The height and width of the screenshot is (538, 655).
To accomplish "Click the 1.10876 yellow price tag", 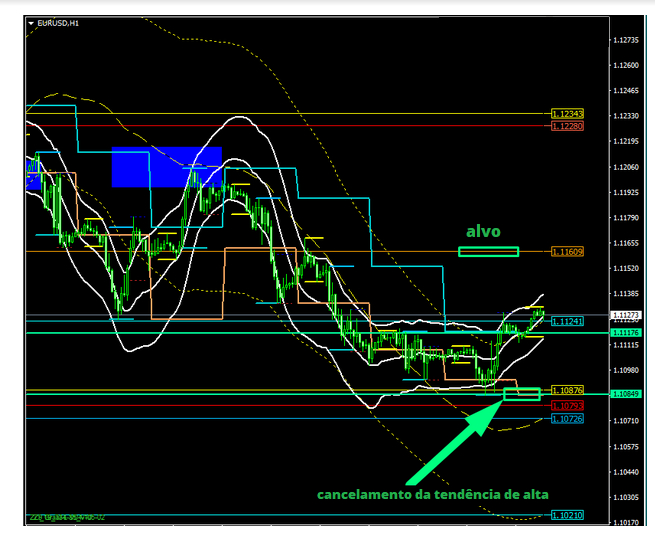I will (x=567, y=389).
